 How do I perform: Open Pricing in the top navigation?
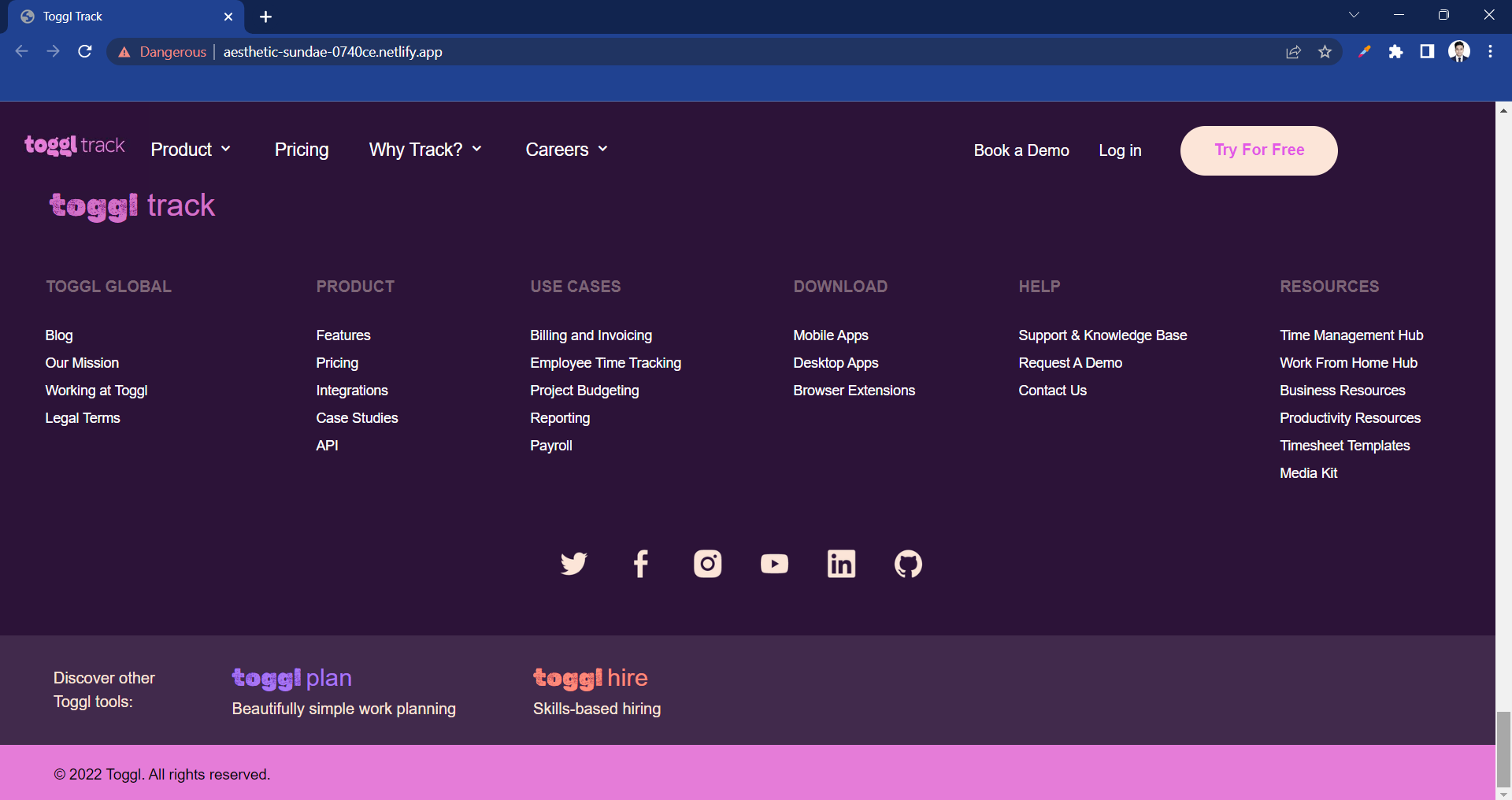tap(302, 150)
